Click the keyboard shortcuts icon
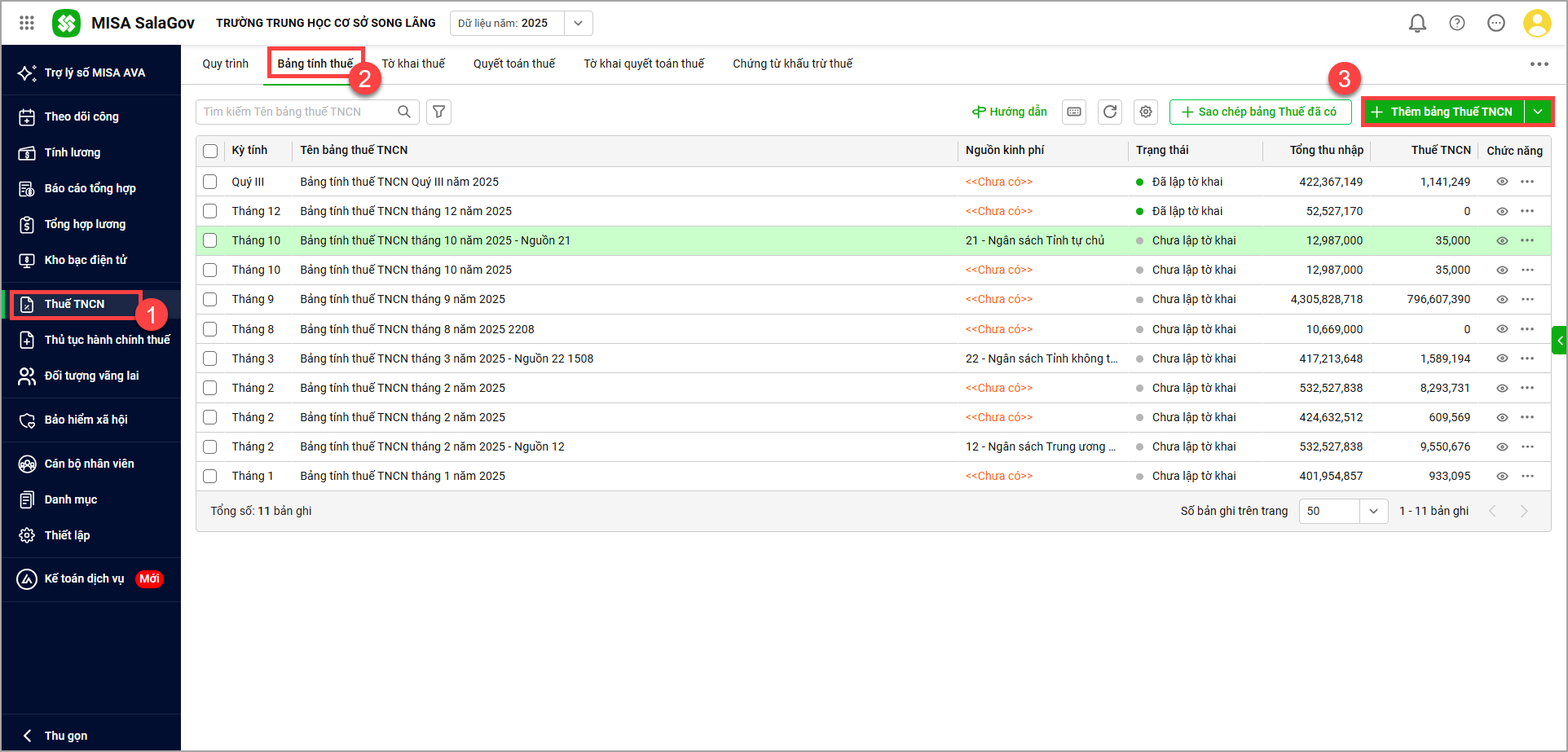 point(1074,112)
